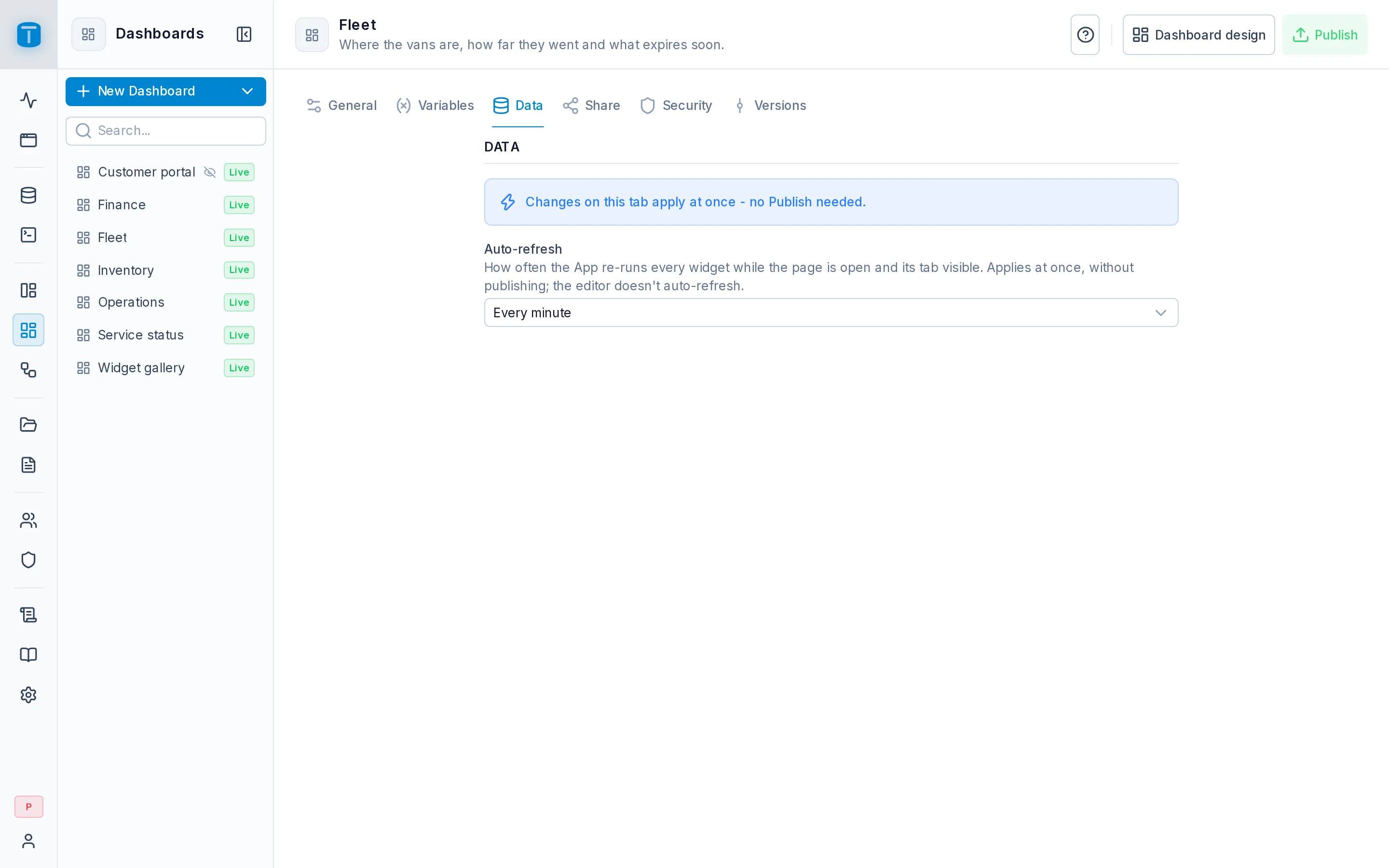Screen dimensions: 1389x868
Task: Select the active dashboards grid sidebar icon
Action: (28, 330)
